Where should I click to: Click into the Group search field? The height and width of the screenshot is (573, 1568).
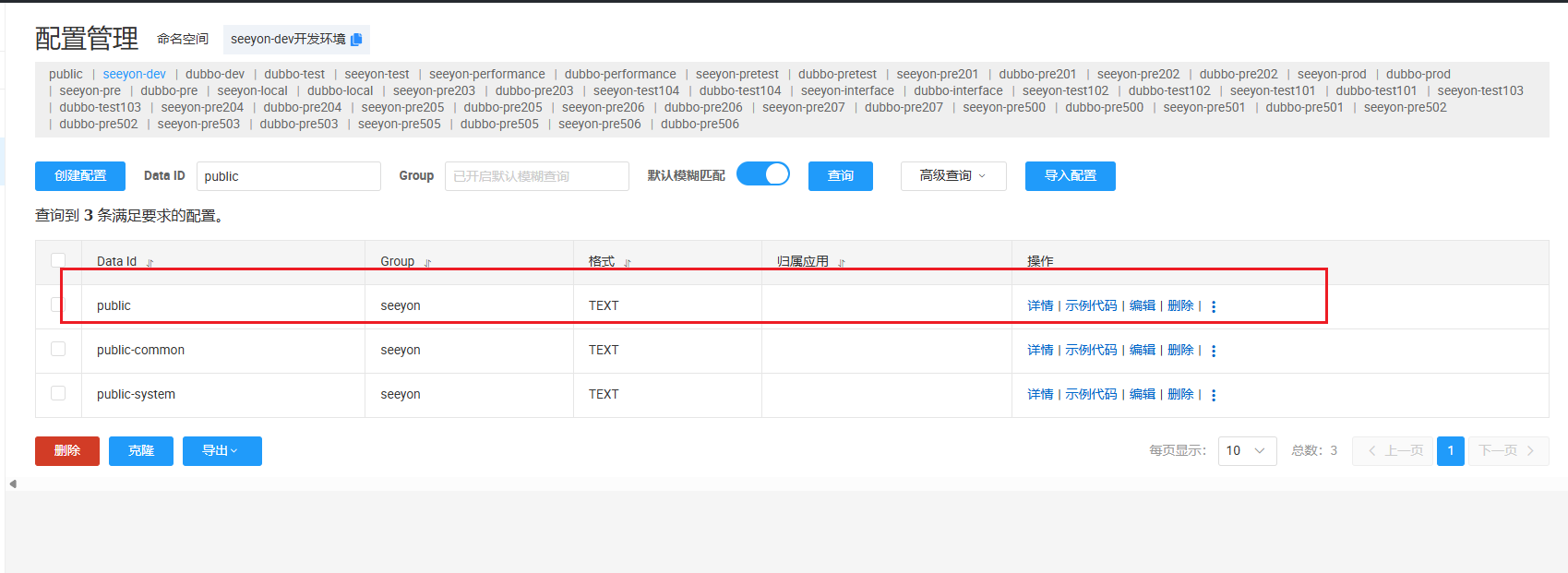[x=536, y=176]
